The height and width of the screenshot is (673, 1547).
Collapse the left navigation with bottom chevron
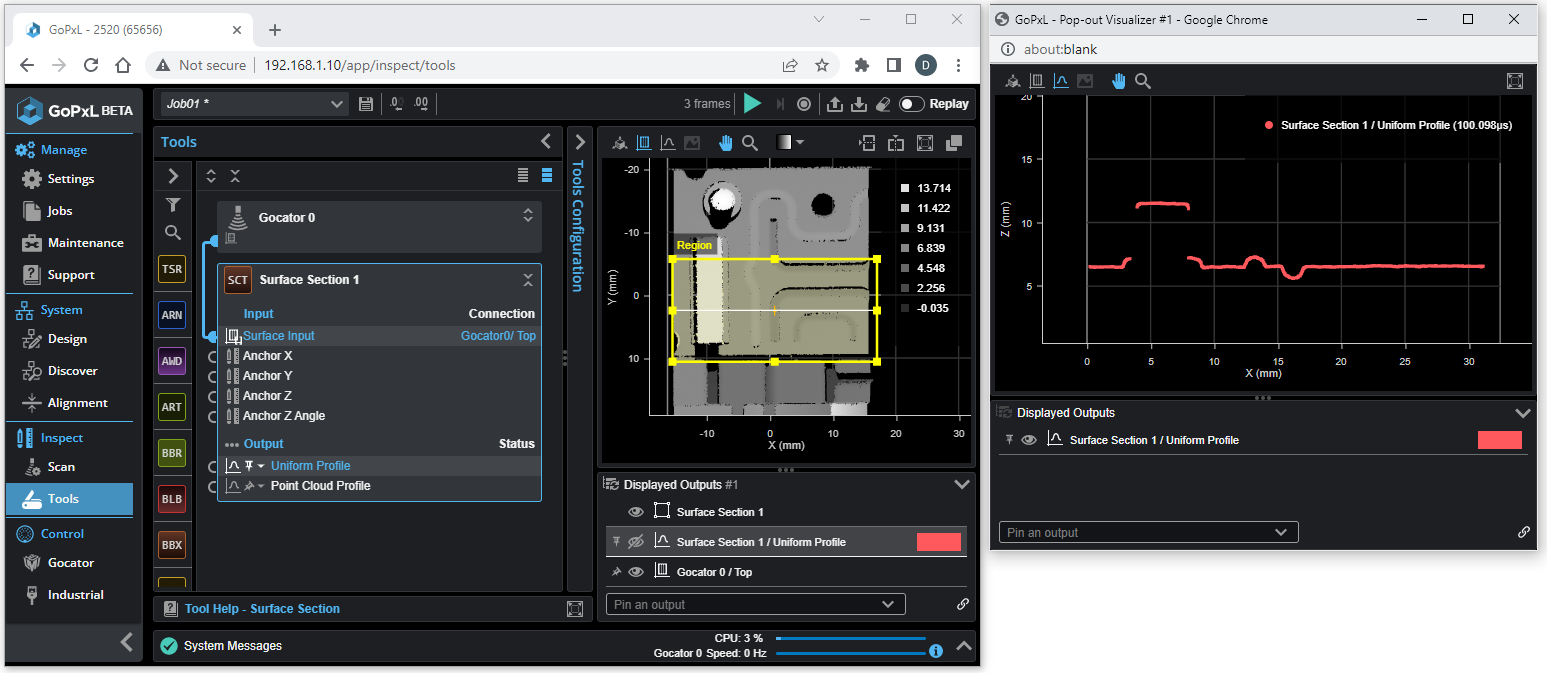click(x=126, y=642)
